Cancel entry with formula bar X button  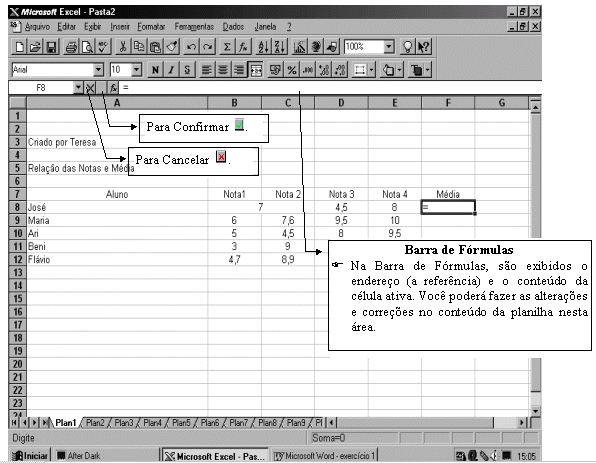(x=90, y=88)
